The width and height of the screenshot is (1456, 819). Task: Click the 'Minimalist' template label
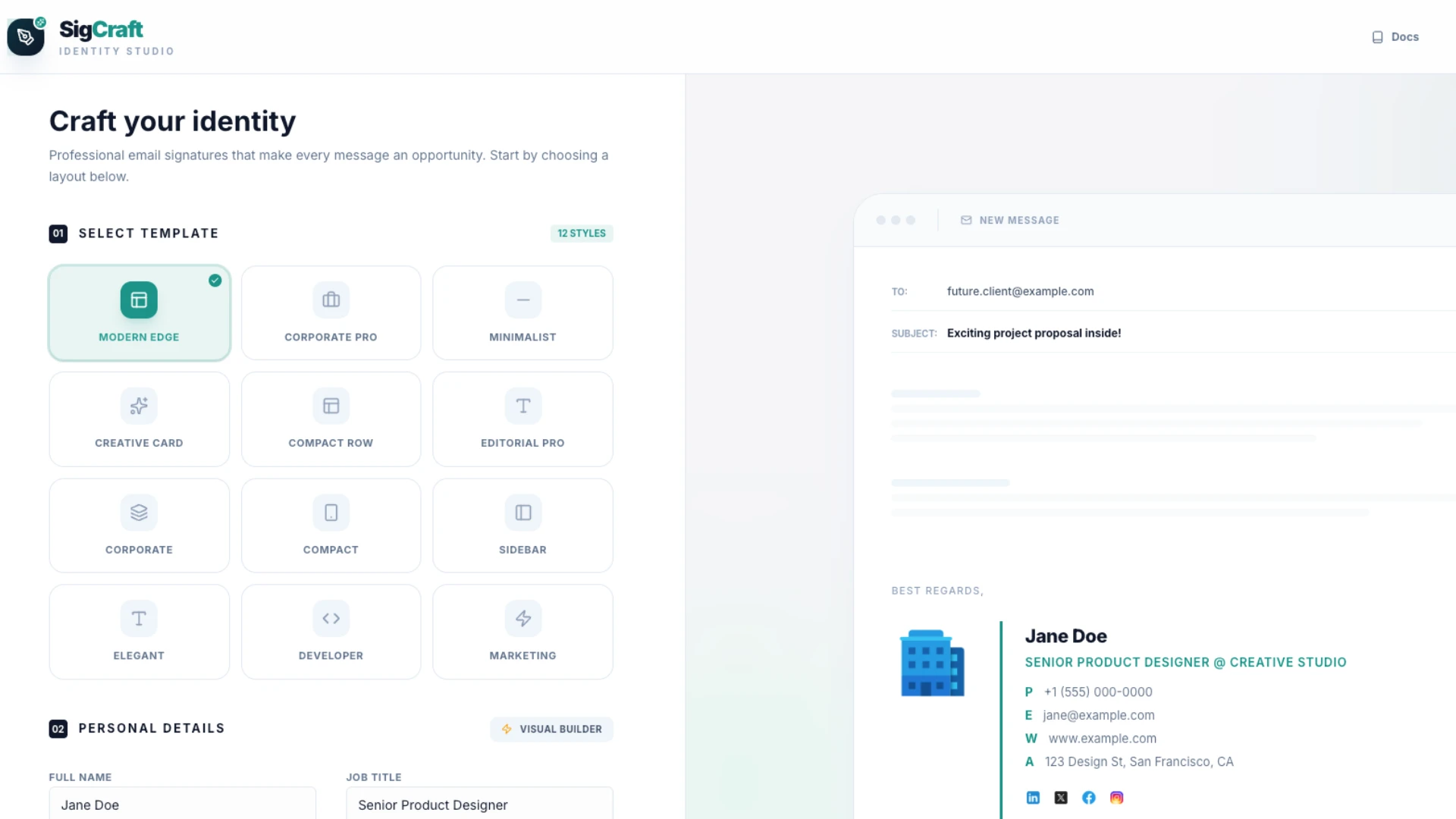pyautogui.click(x=522, y=337)
